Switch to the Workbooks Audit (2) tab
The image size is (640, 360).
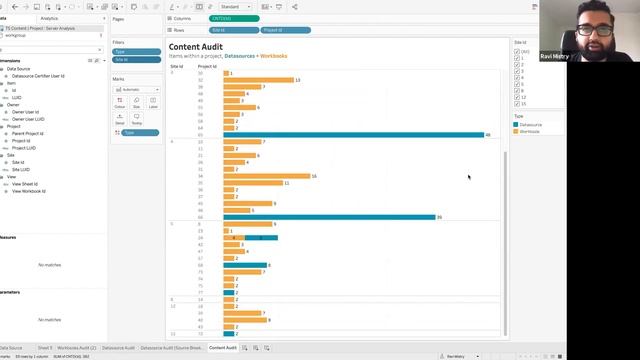(76, 348)
